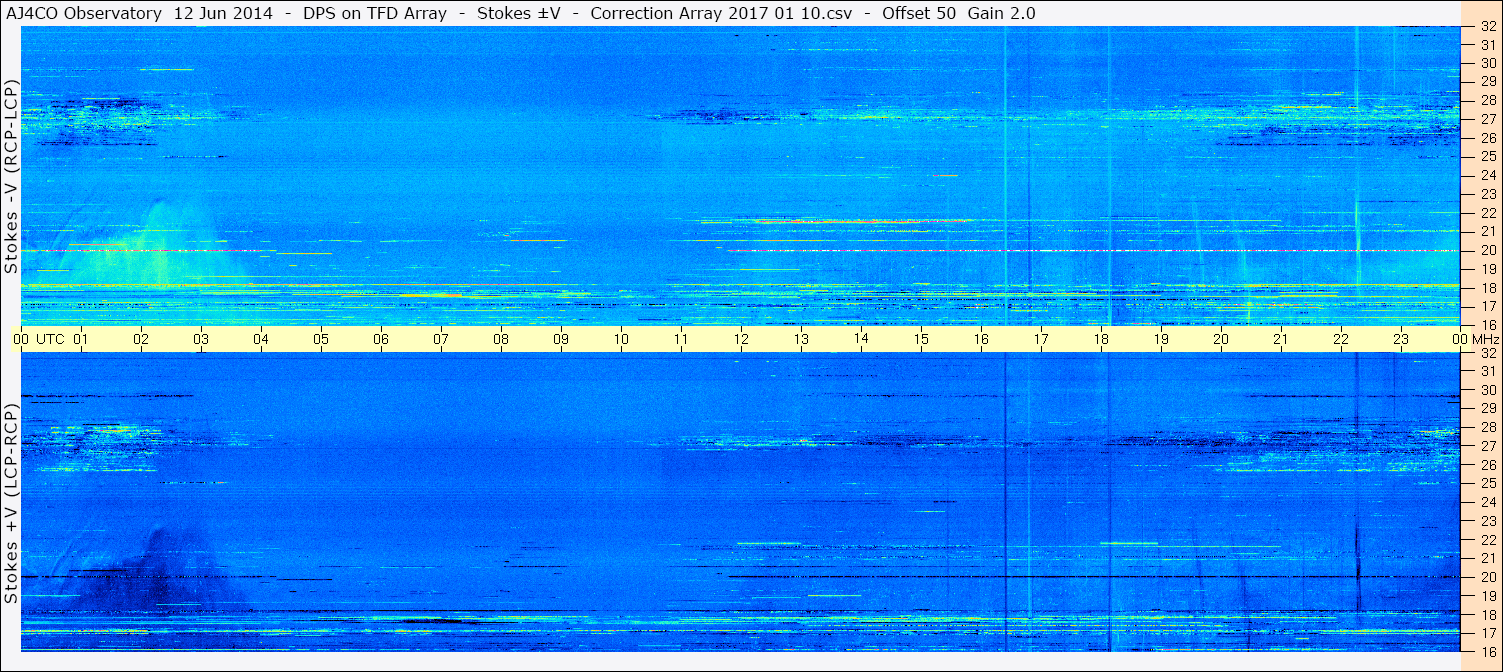Viewport: 1503px width, 672px height.
Task: Select the 18 hour time marker
Action: tap(1101, 339)
